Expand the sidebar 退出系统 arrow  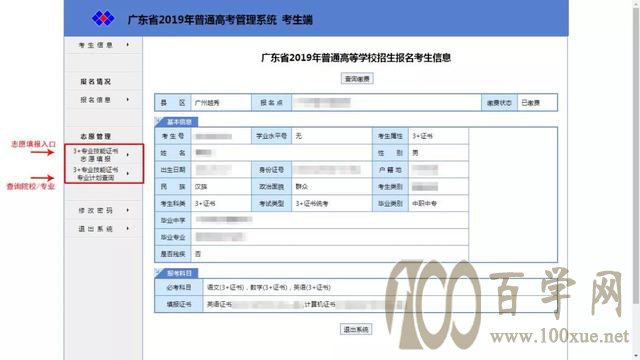128,229
